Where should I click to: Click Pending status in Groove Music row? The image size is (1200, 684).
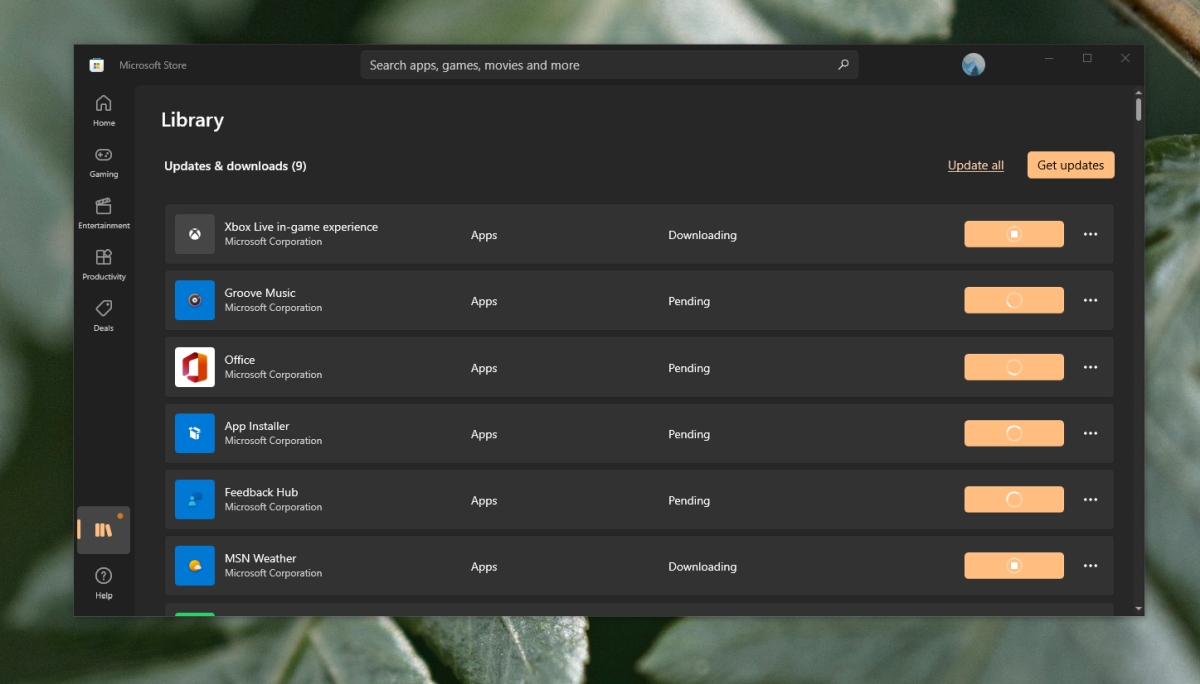(x=689, y=301)
